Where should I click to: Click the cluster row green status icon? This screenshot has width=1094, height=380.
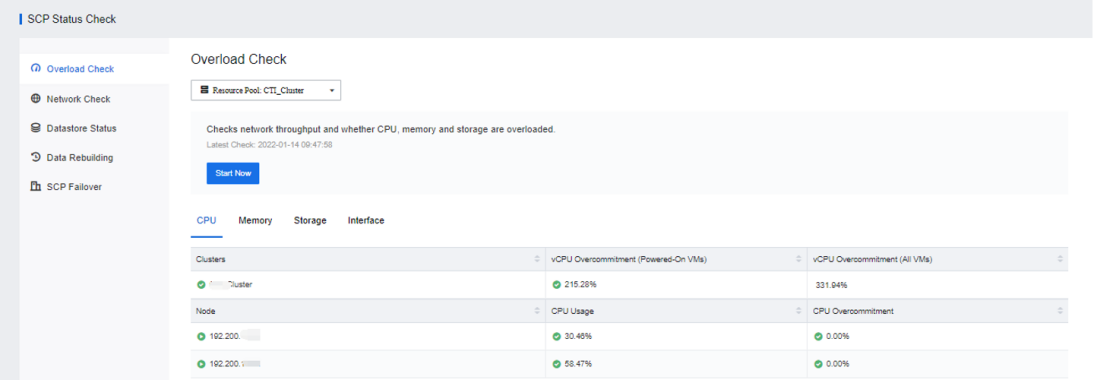click(201, 284)
